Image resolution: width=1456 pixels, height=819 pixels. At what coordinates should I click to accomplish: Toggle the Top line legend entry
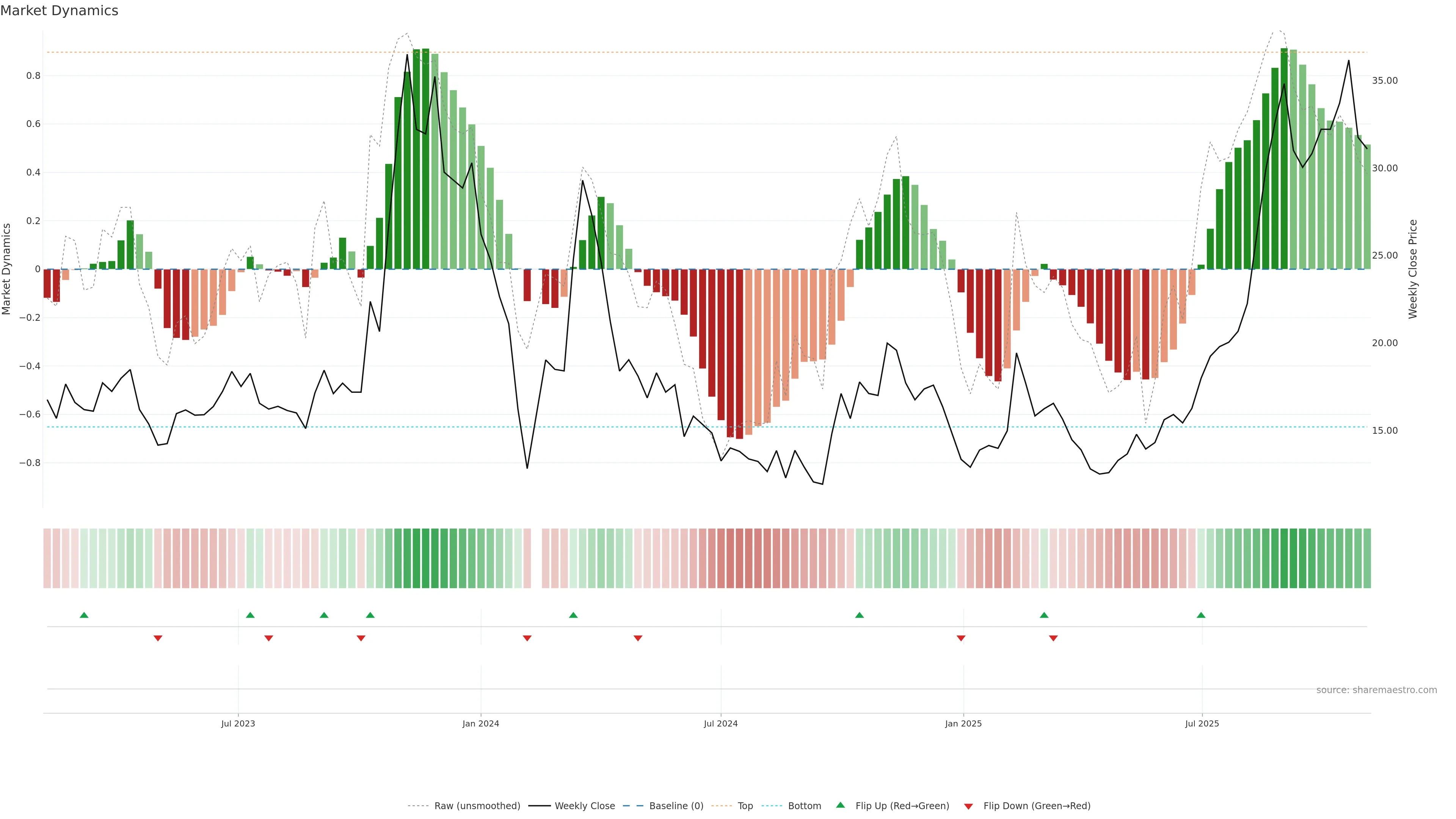[745, 806]
